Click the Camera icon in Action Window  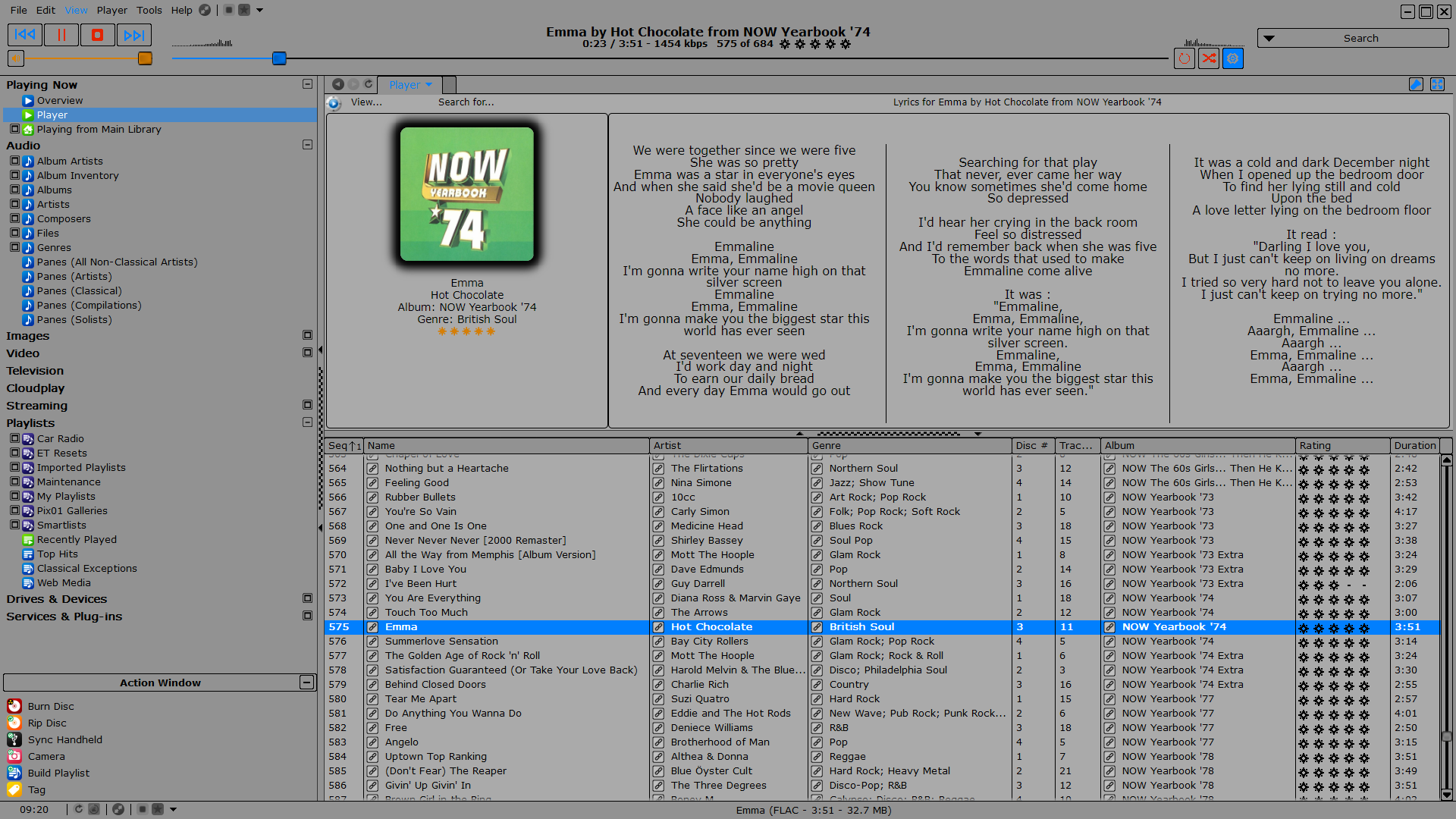tap(14, 756)
